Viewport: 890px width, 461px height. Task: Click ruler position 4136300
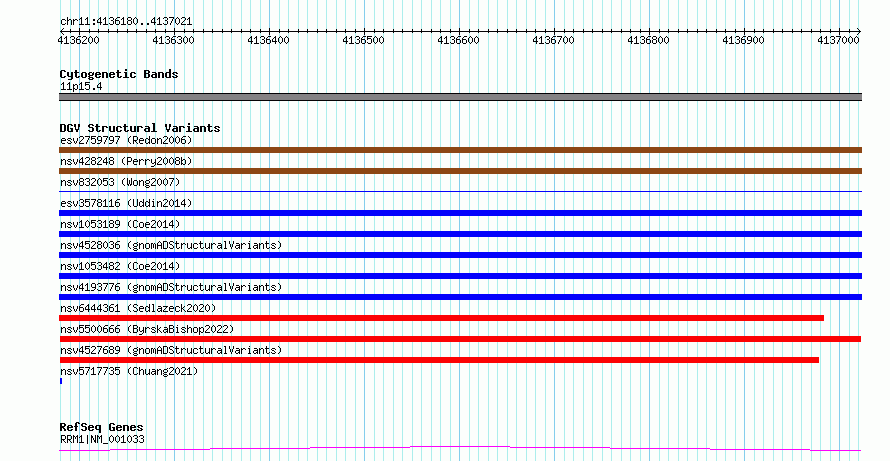point(173,40)
